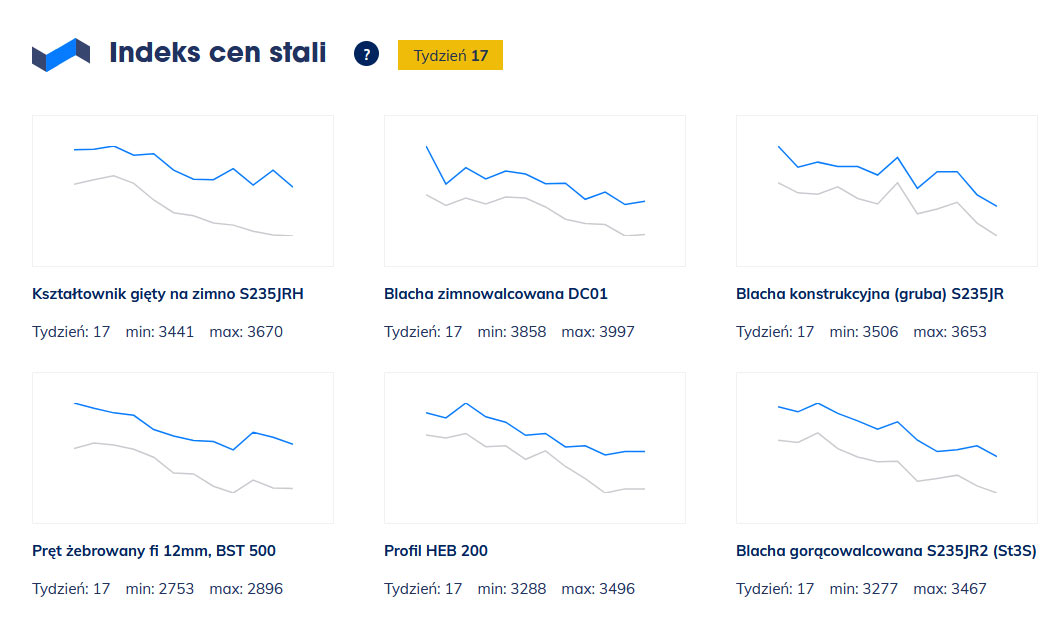Open the Blacha zimnowalcowana DC01 chart
This screenshot has height=625, width=1045.
point(535,191)
